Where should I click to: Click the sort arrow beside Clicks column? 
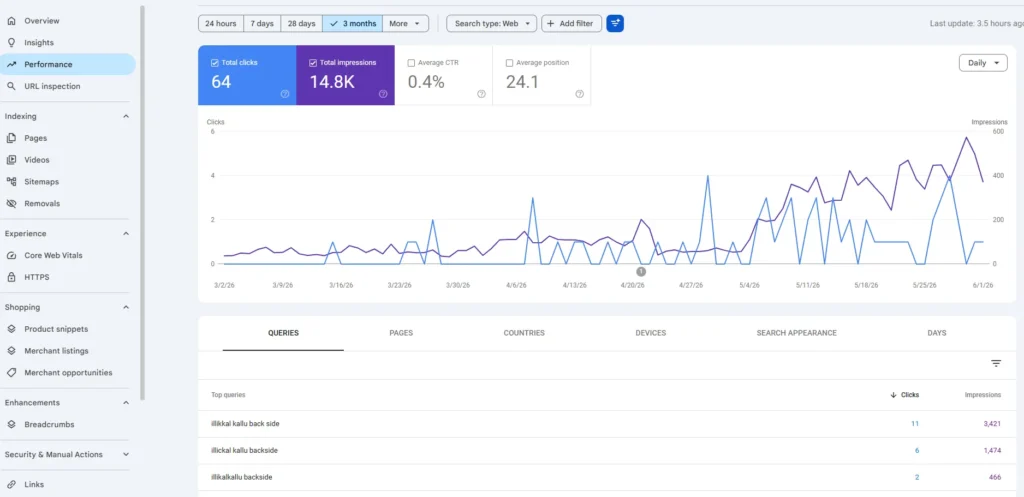tap(893, 395)
